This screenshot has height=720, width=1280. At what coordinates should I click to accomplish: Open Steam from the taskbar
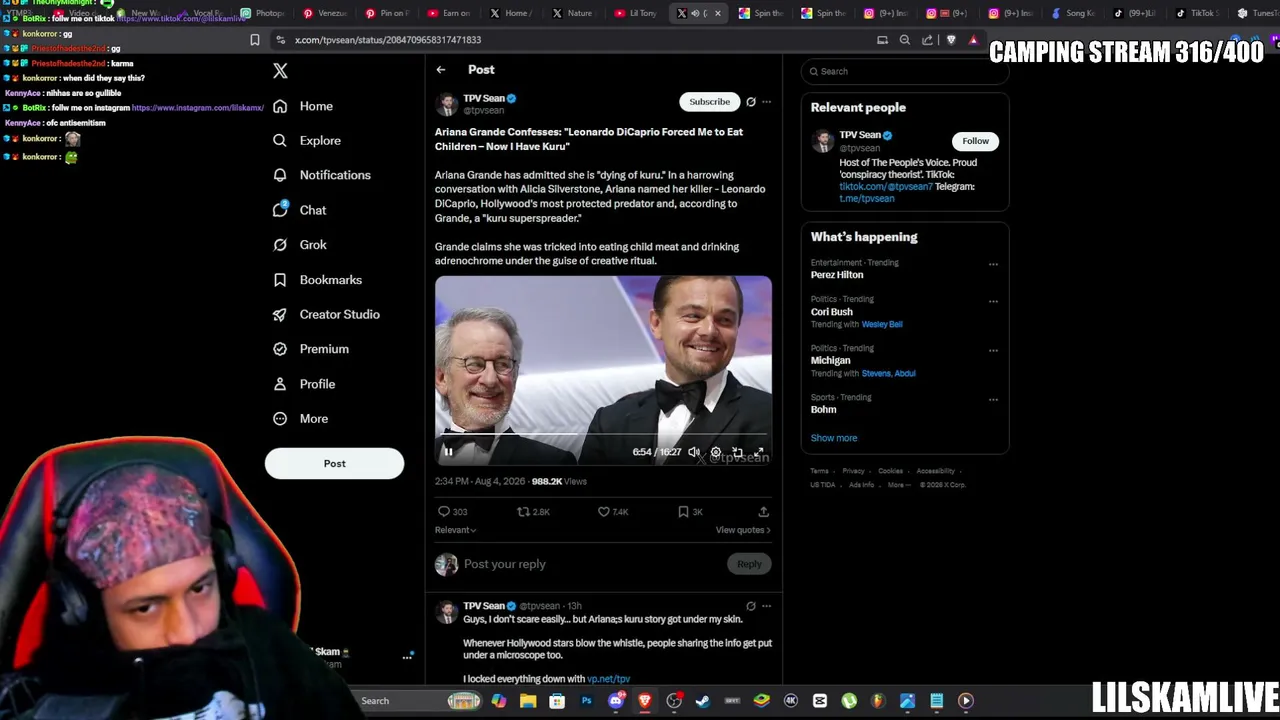[x=703, y=701]
